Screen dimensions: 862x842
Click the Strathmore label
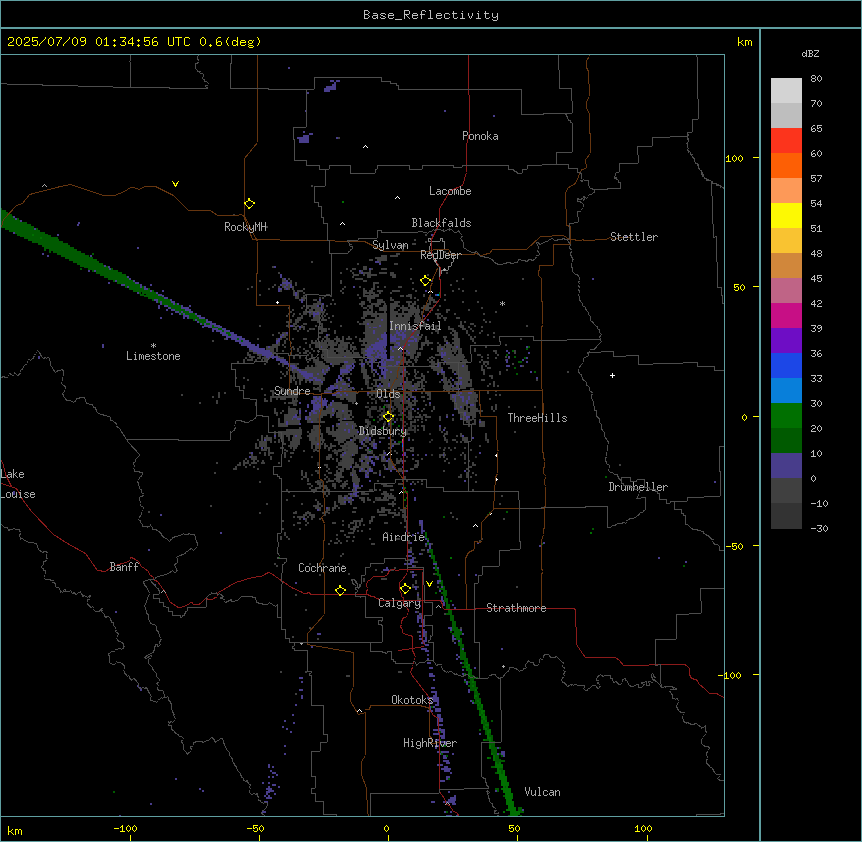click(516, 608)
